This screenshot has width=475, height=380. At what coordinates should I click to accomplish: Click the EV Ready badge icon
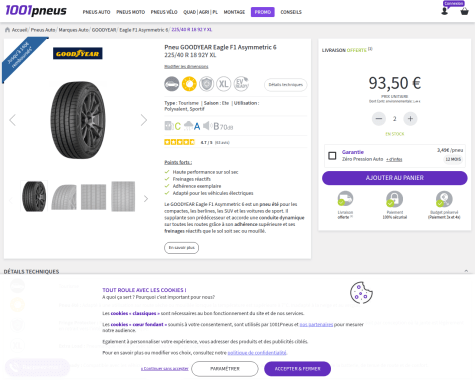coord(241,84)
